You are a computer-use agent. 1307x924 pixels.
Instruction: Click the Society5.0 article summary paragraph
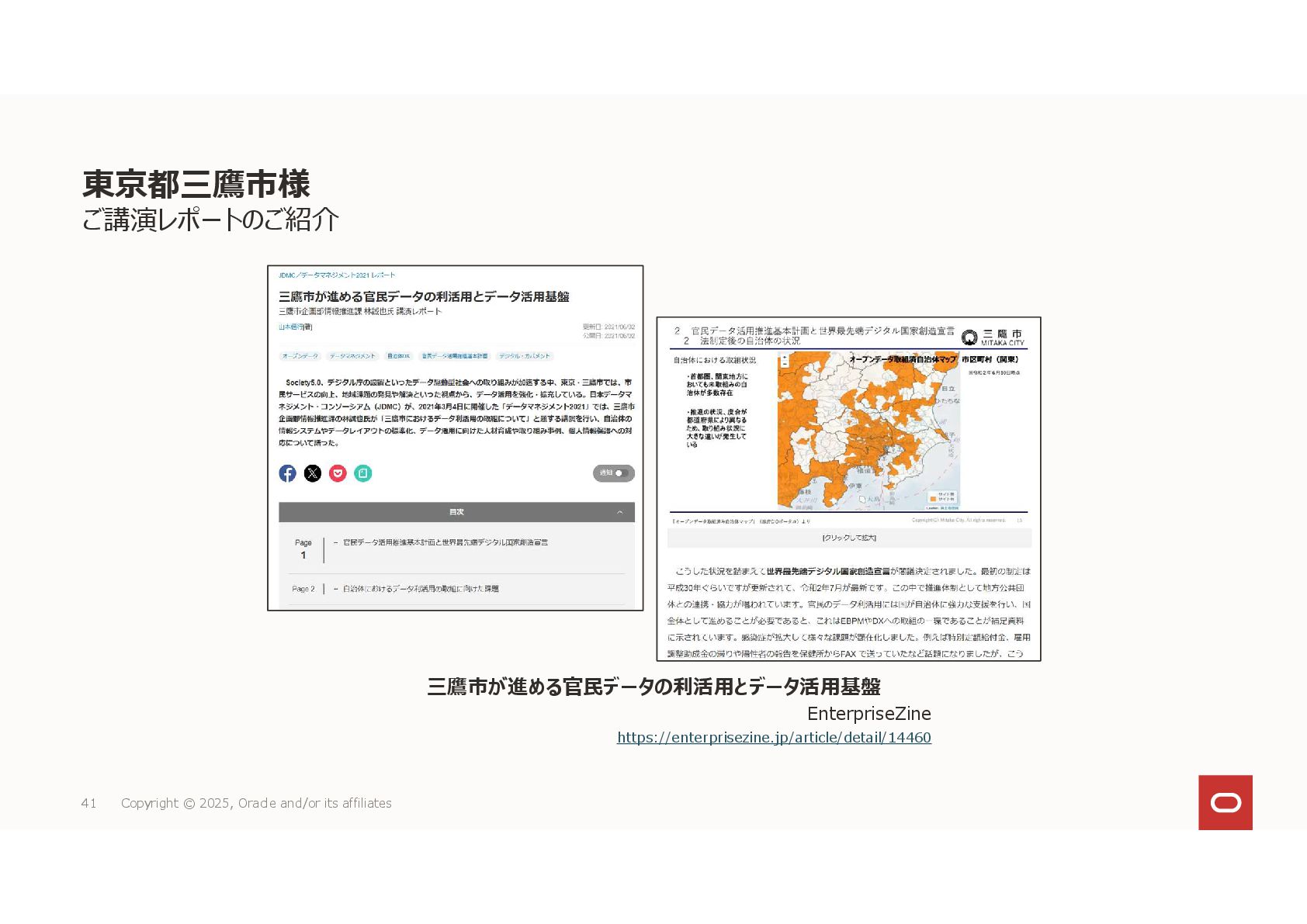456,413
